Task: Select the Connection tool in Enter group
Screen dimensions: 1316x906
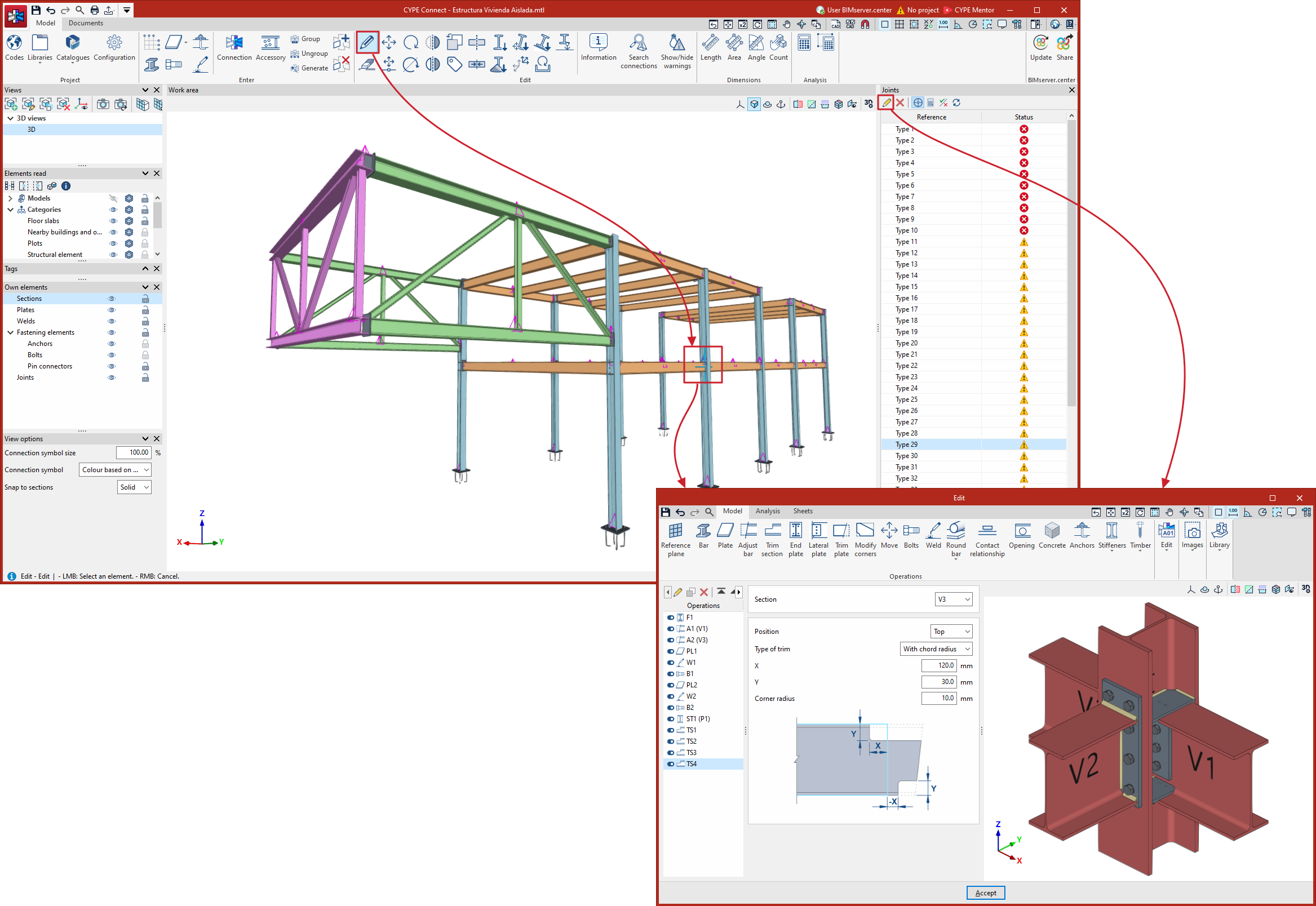Action: (x=234, y=48)
